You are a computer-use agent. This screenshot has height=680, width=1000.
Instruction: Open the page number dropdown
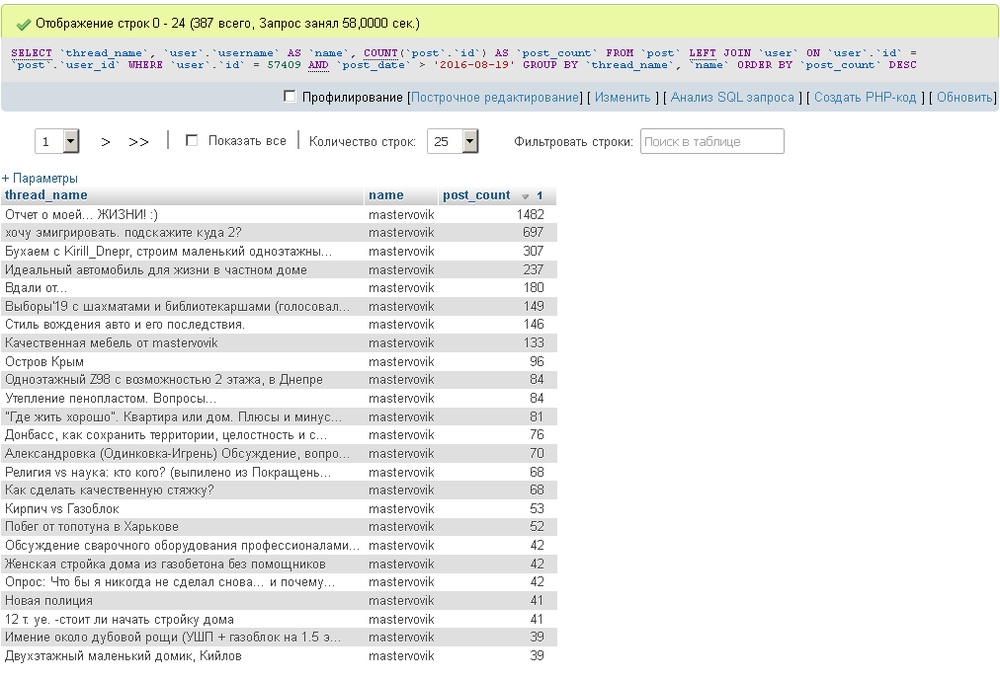pyautogui.click(x=70, y=142)
